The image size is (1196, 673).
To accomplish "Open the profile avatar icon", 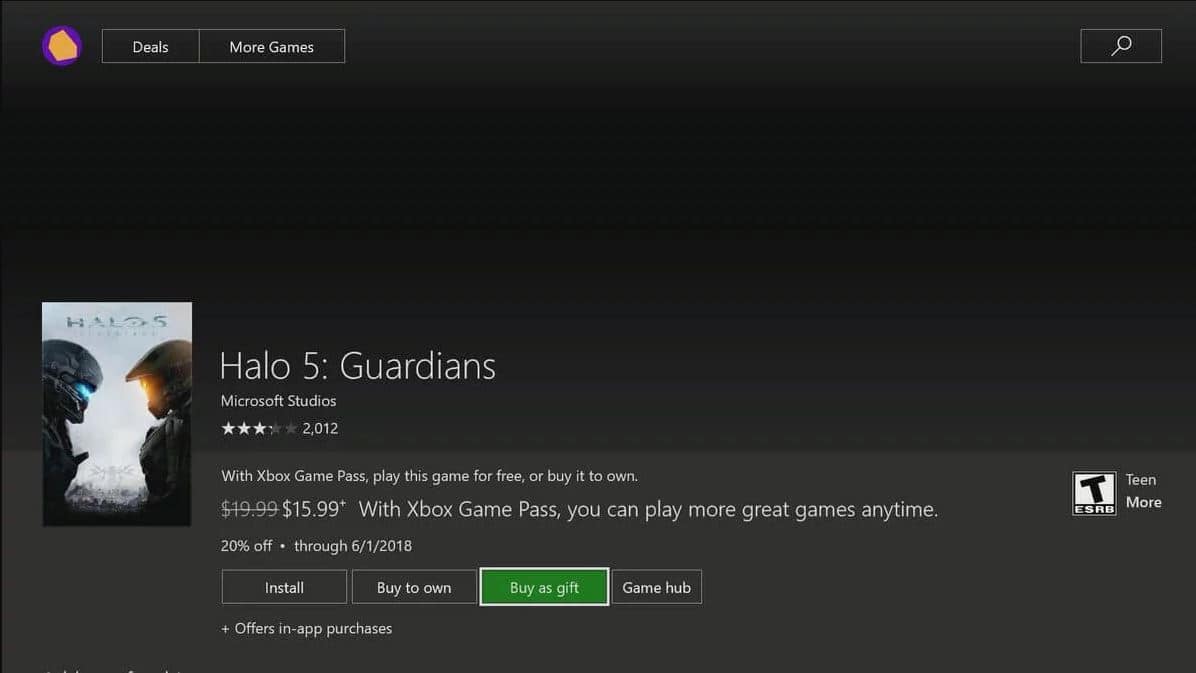I will (62, 46).
